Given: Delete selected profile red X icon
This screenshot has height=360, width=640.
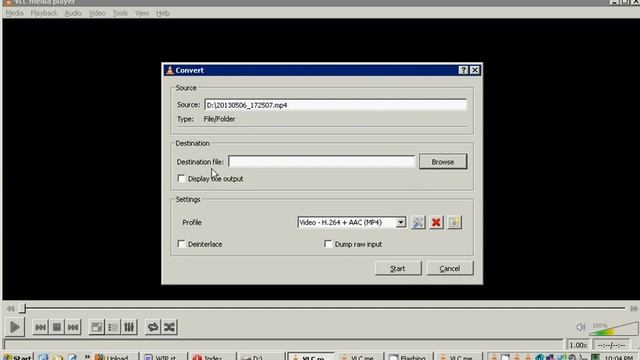Looking at the screenshot, I should pos(436,222).
